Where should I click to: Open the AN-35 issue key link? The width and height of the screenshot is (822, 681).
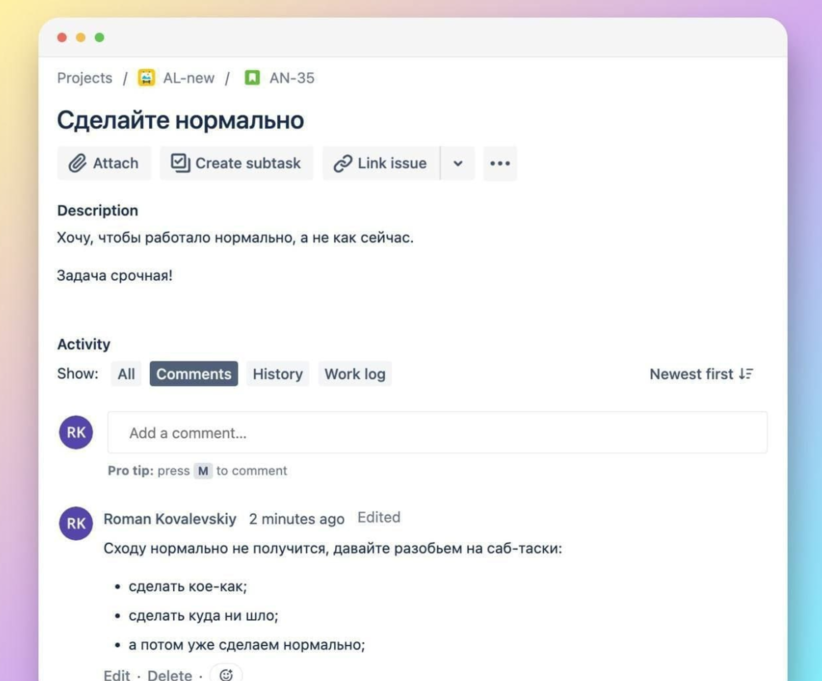(x=292, y=78)
